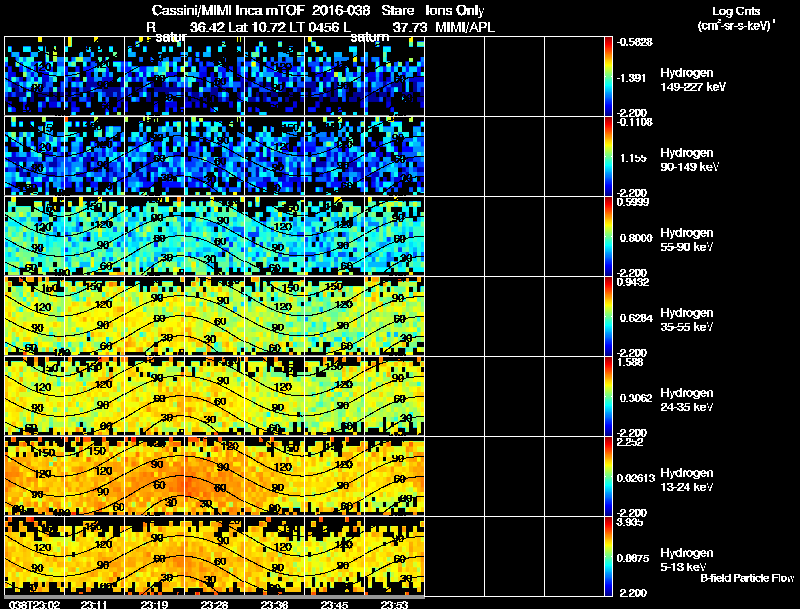Click the '23:19' time axis label
This screenshot has width=800, height=609.
[154, 604]
